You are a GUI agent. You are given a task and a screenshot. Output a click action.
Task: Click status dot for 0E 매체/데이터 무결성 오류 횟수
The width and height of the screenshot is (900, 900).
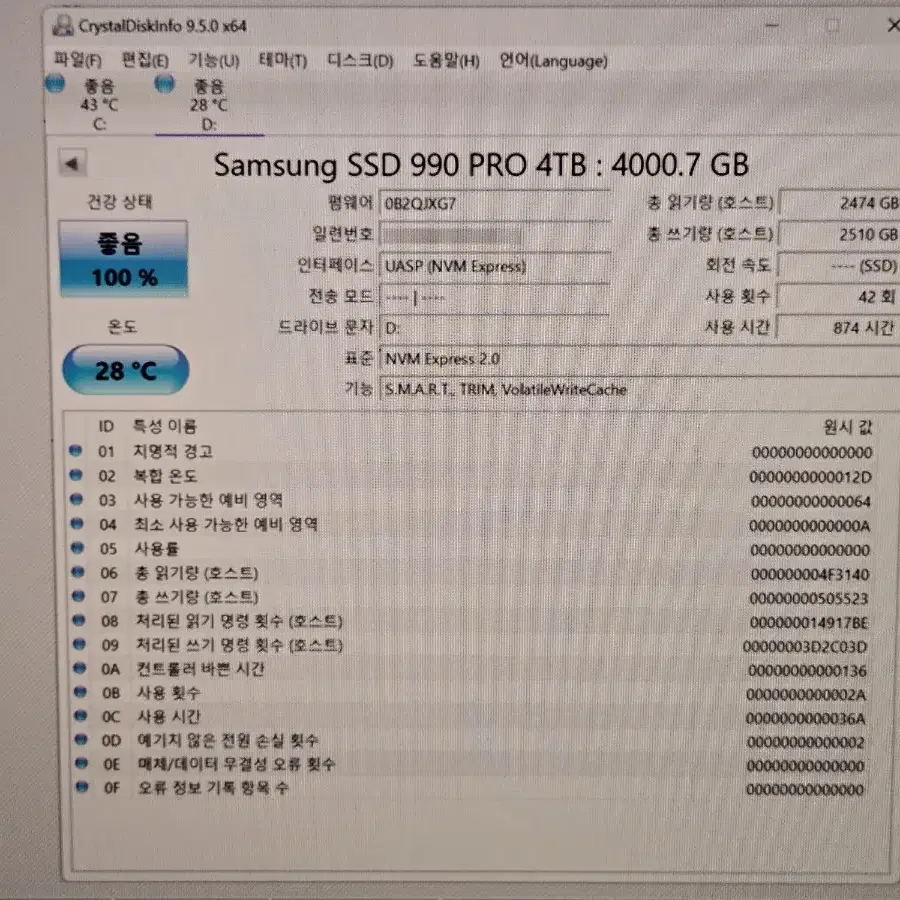point(82,763)
